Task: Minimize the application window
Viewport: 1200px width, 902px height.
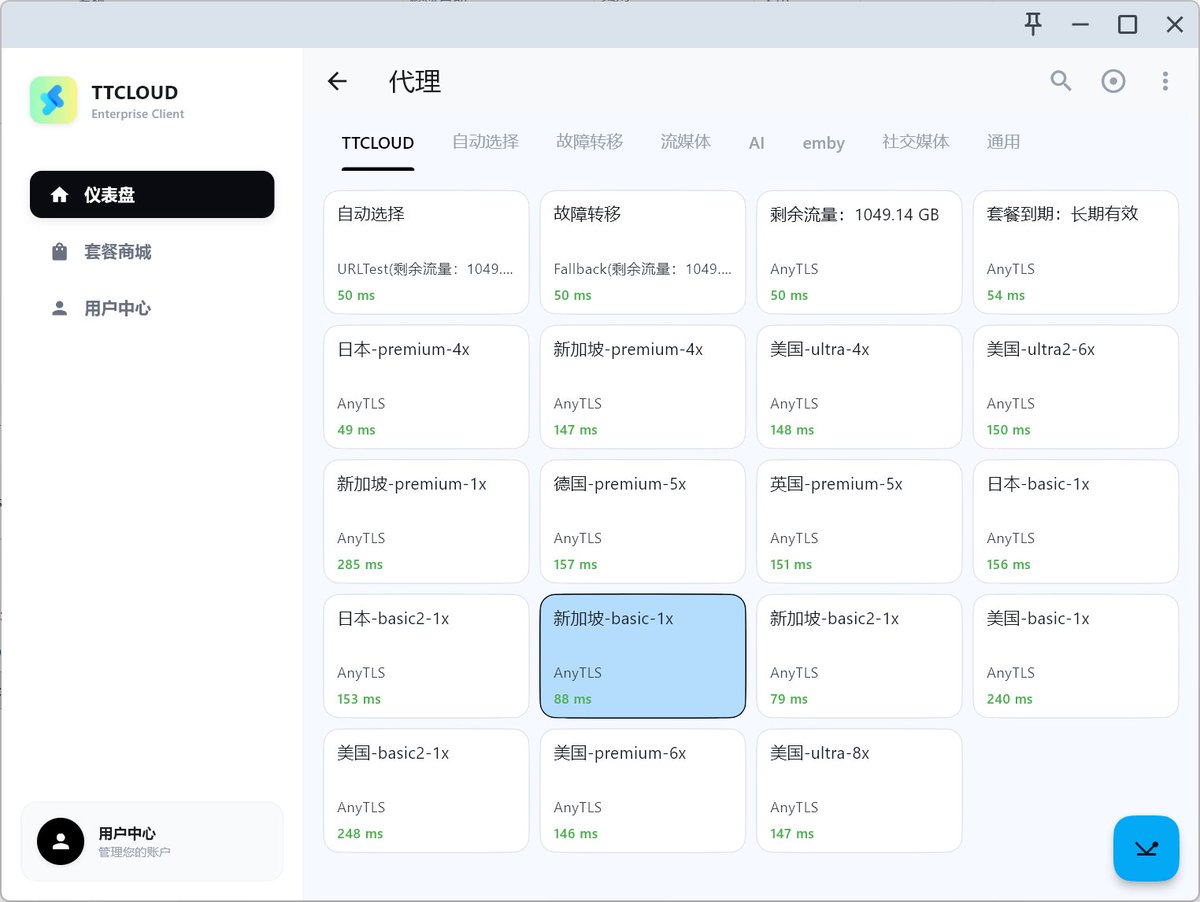Action: point(1080,24)
